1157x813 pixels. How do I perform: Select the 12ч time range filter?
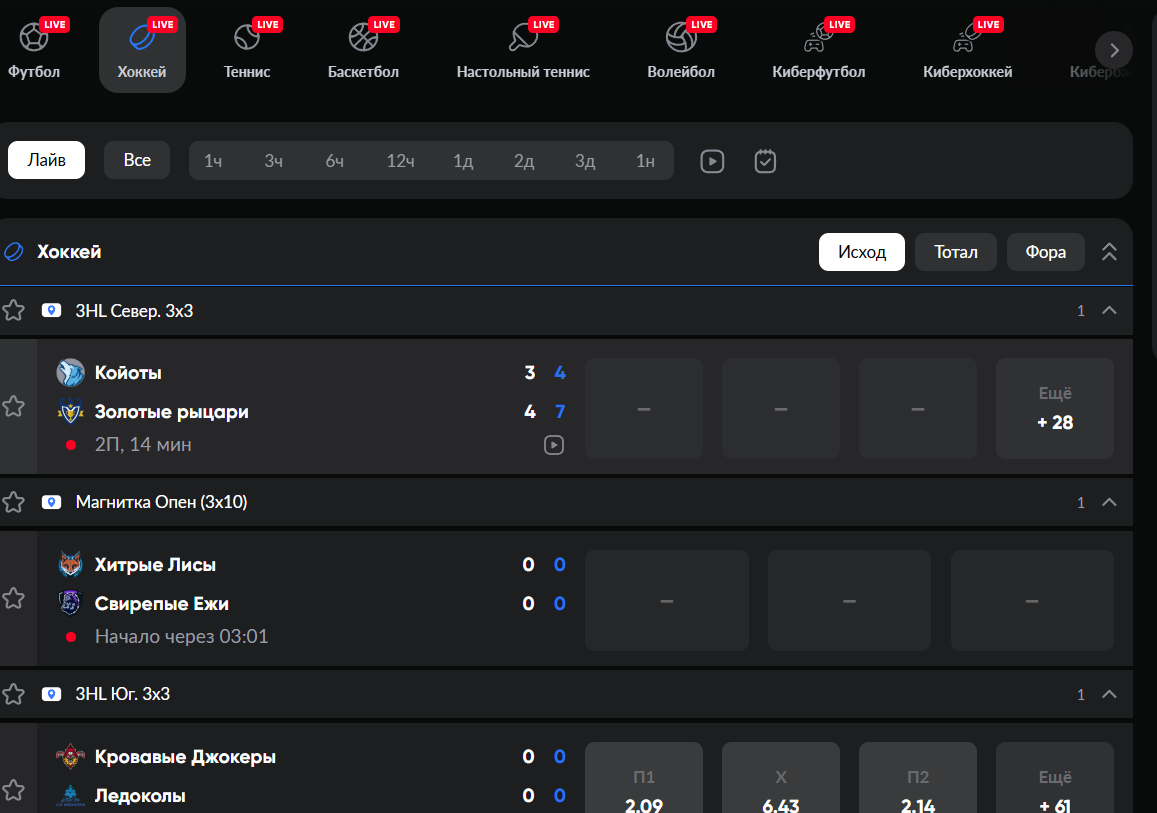pos(400,161)
